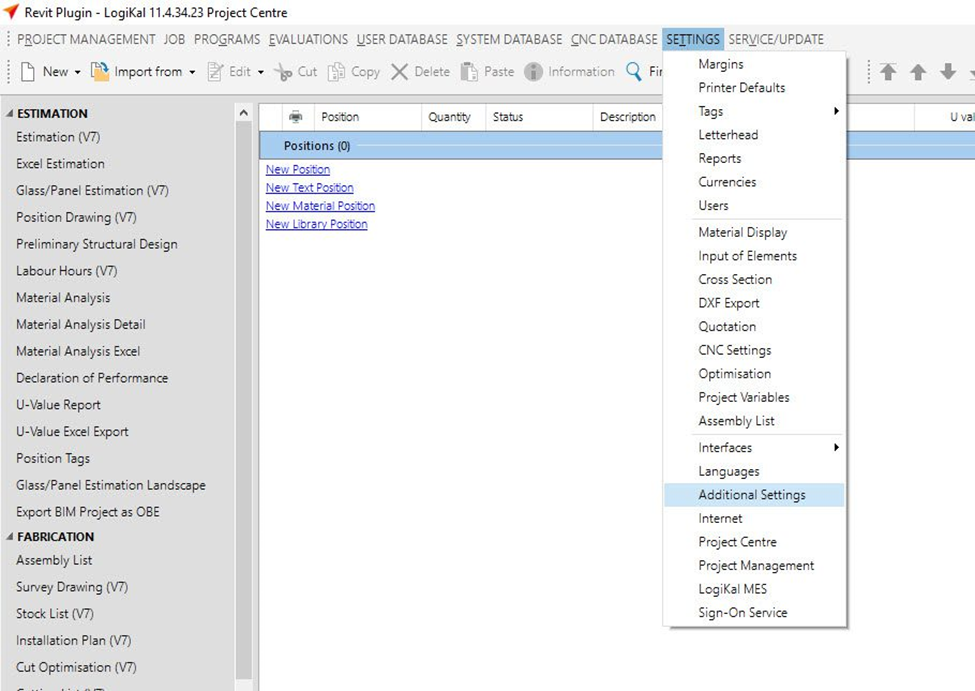Click the Information icon in toolbar
The height and width of the screenshot is (691, 975).
533,72
